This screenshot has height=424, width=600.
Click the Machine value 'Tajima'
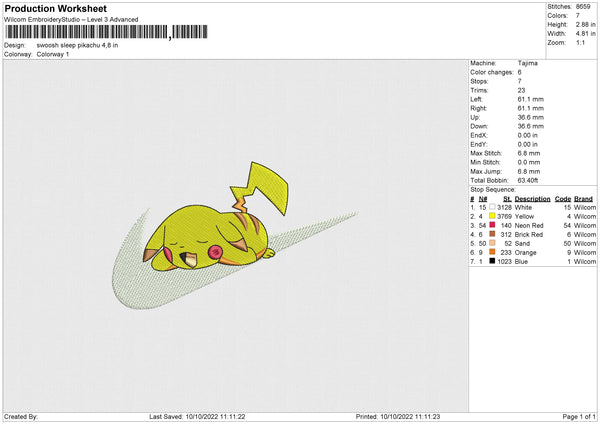(x=528, y=63)
